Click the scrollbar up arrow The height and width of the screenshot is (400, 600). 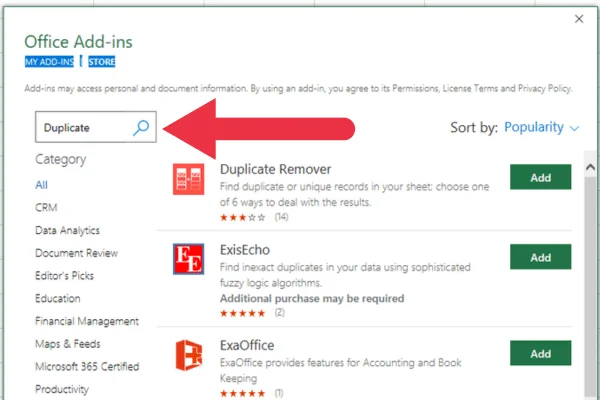pos(590,167)
